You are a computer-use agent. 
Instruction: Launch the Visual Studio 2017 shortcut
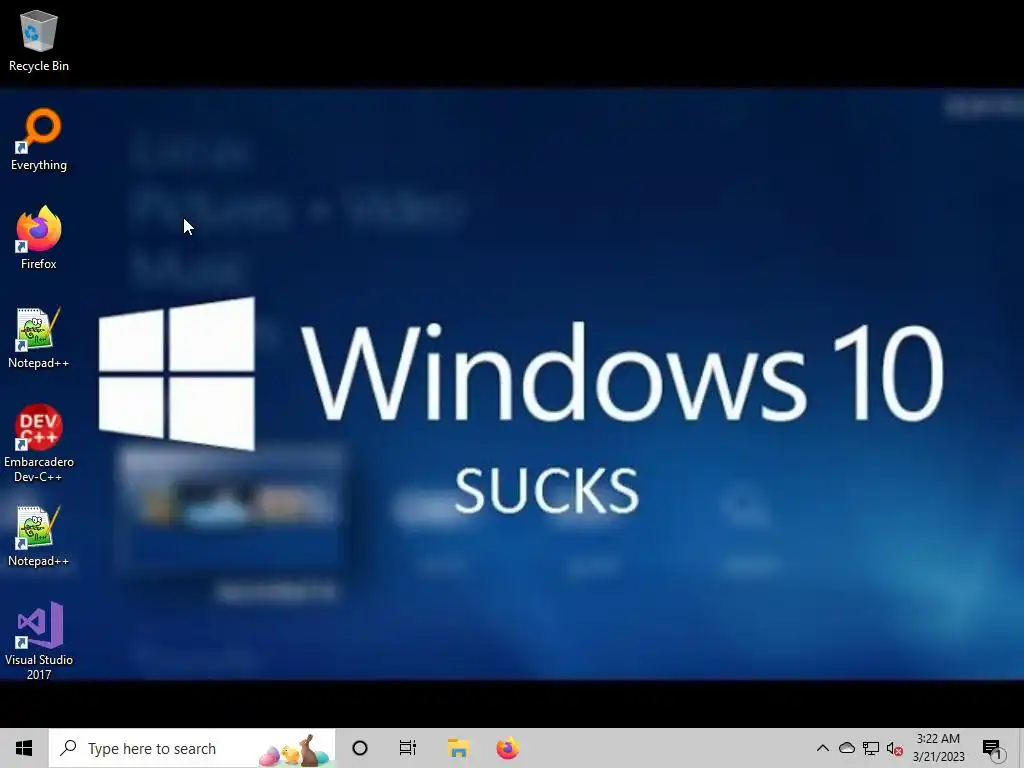click(39, 642)
